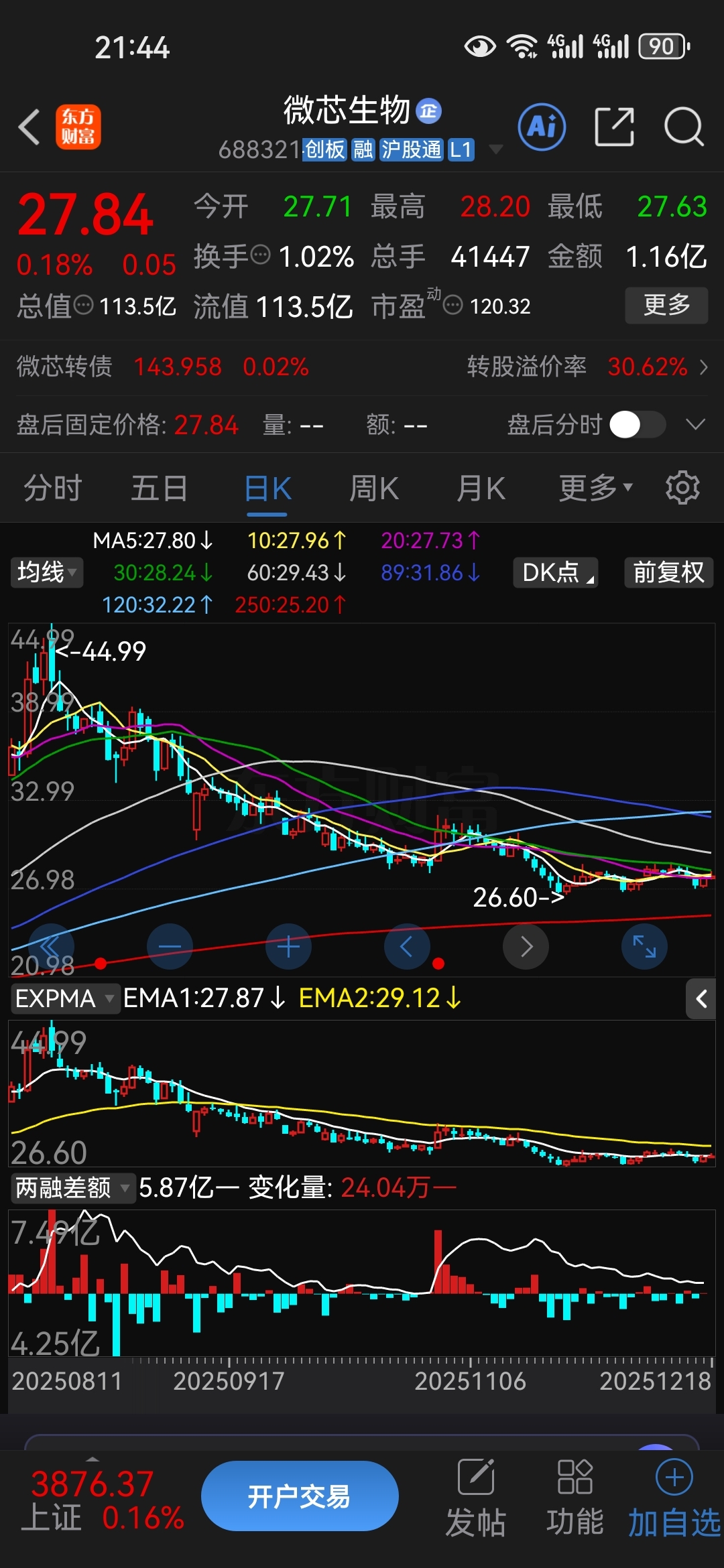Zoom in the K-line chart
Viewport: 724px width, 1568px height.
point(288,946)
